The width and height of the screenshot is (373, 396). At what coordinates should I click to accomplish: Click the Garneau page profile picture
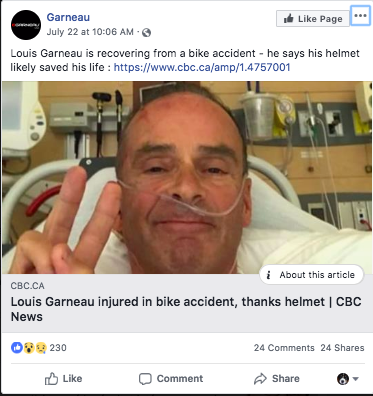pyautogui.click(x=26, y=25)
